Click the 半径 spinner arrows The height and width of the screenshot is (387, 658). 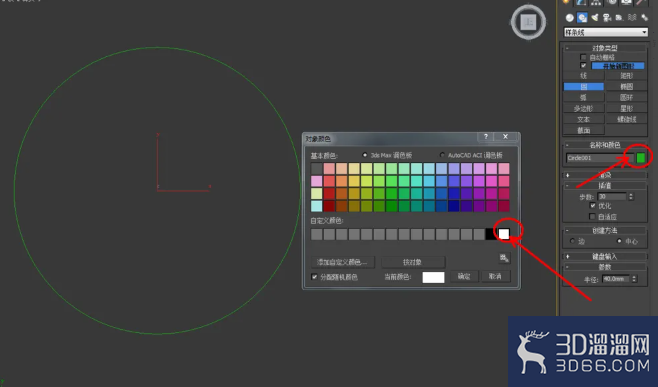634,279
